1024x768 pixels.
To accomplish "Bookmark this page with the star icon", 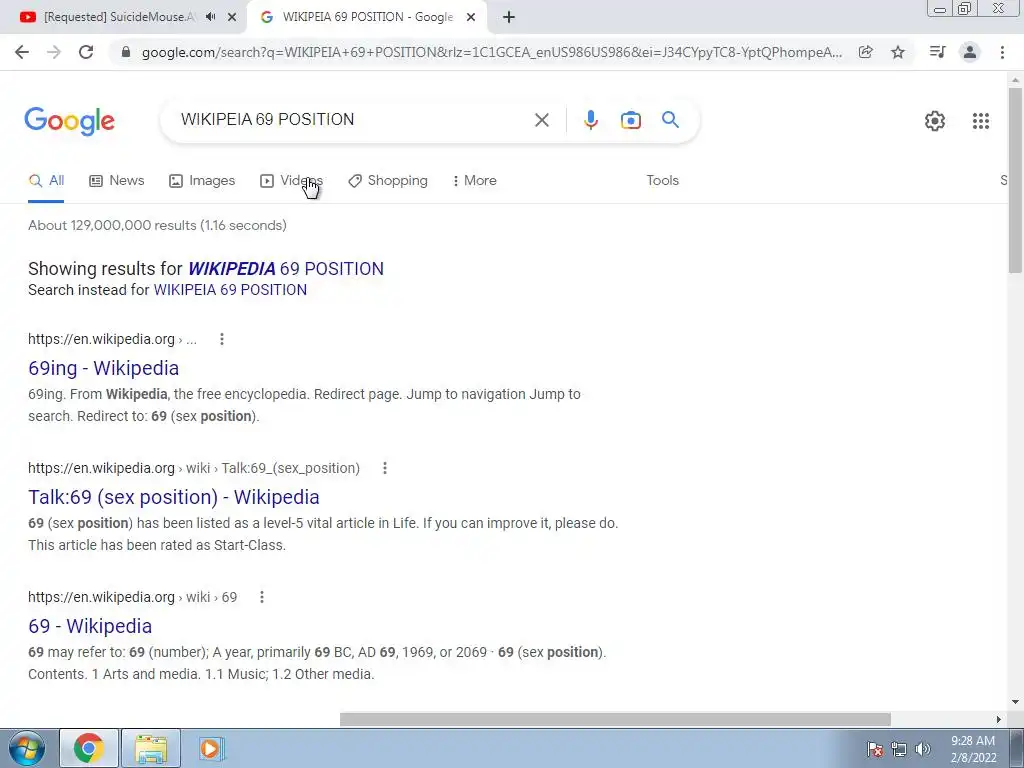I will click(898, 52).
